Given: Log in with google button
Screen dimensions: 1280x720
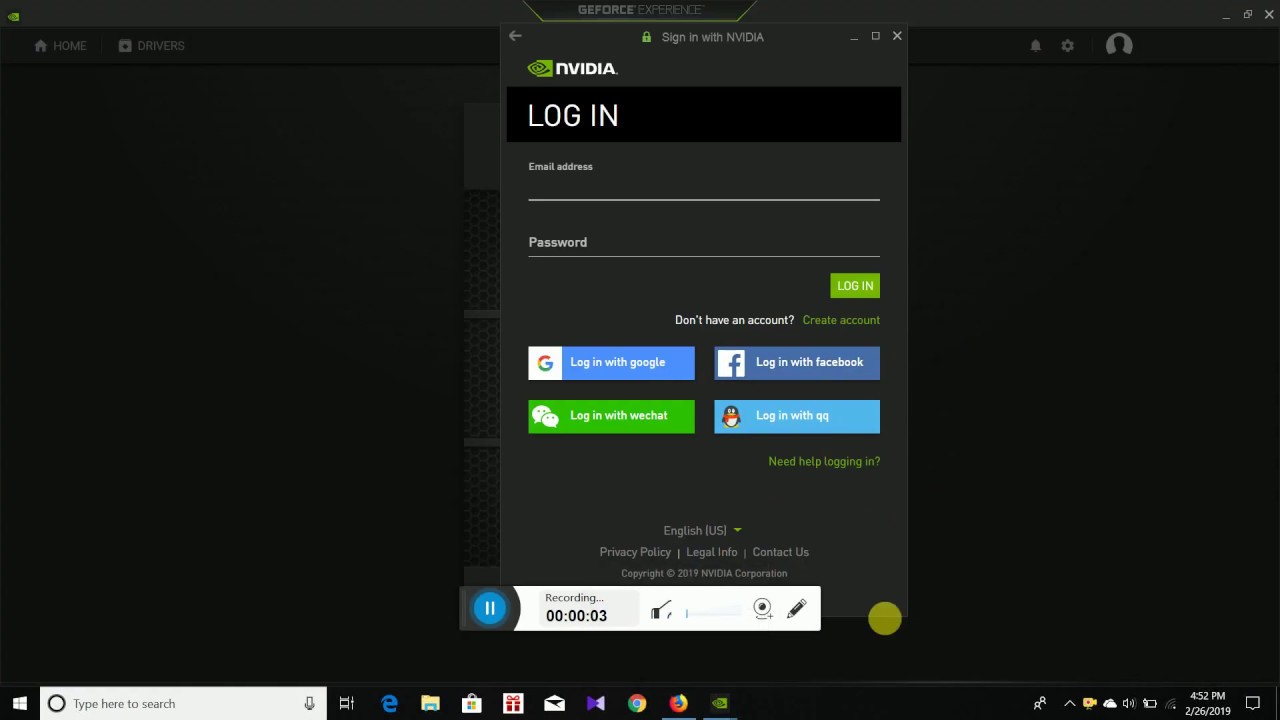Looking at the screenshot, I should click(611, 363).
